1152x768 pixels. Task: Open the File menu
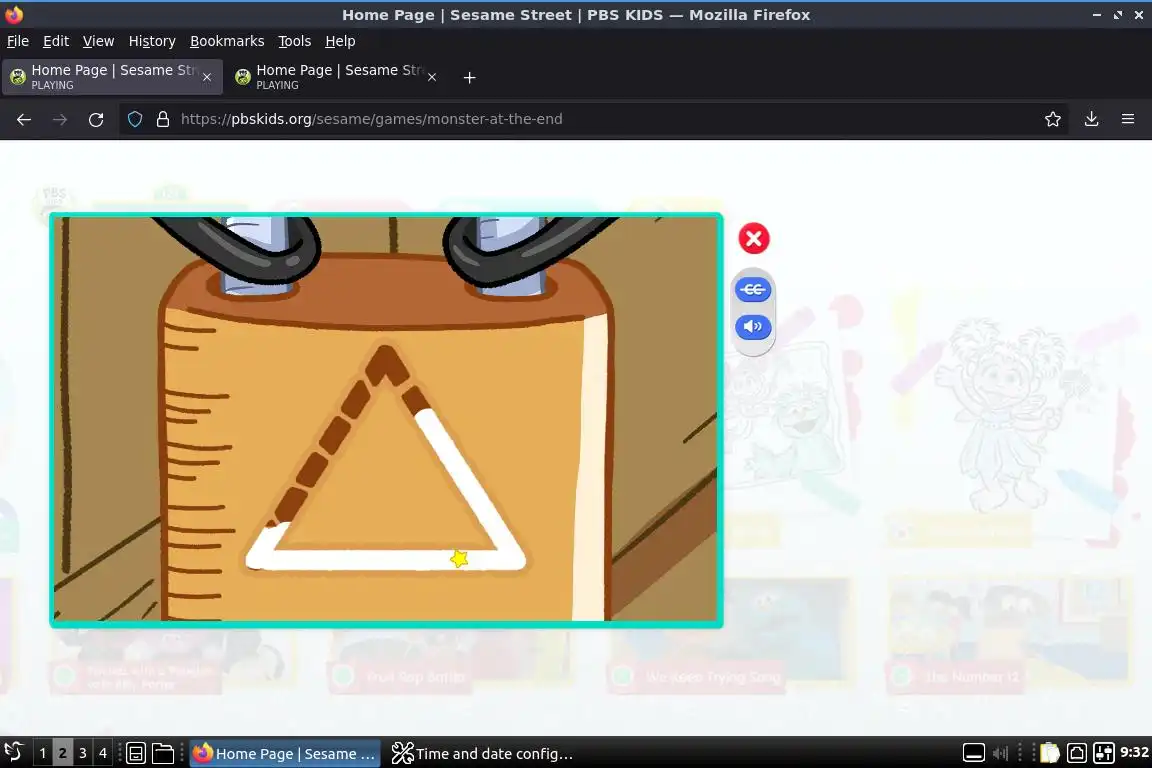coord(18,41)
